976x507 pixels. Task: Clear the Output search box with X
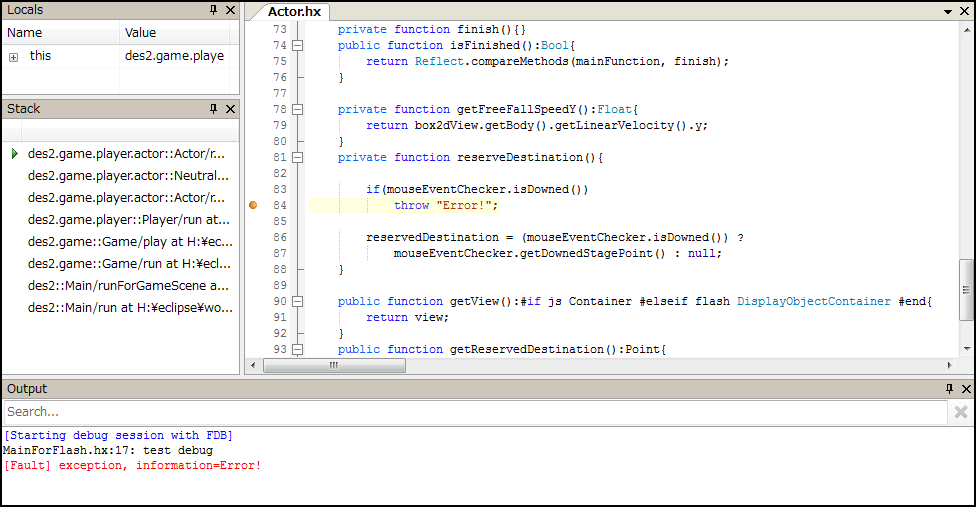961,412
